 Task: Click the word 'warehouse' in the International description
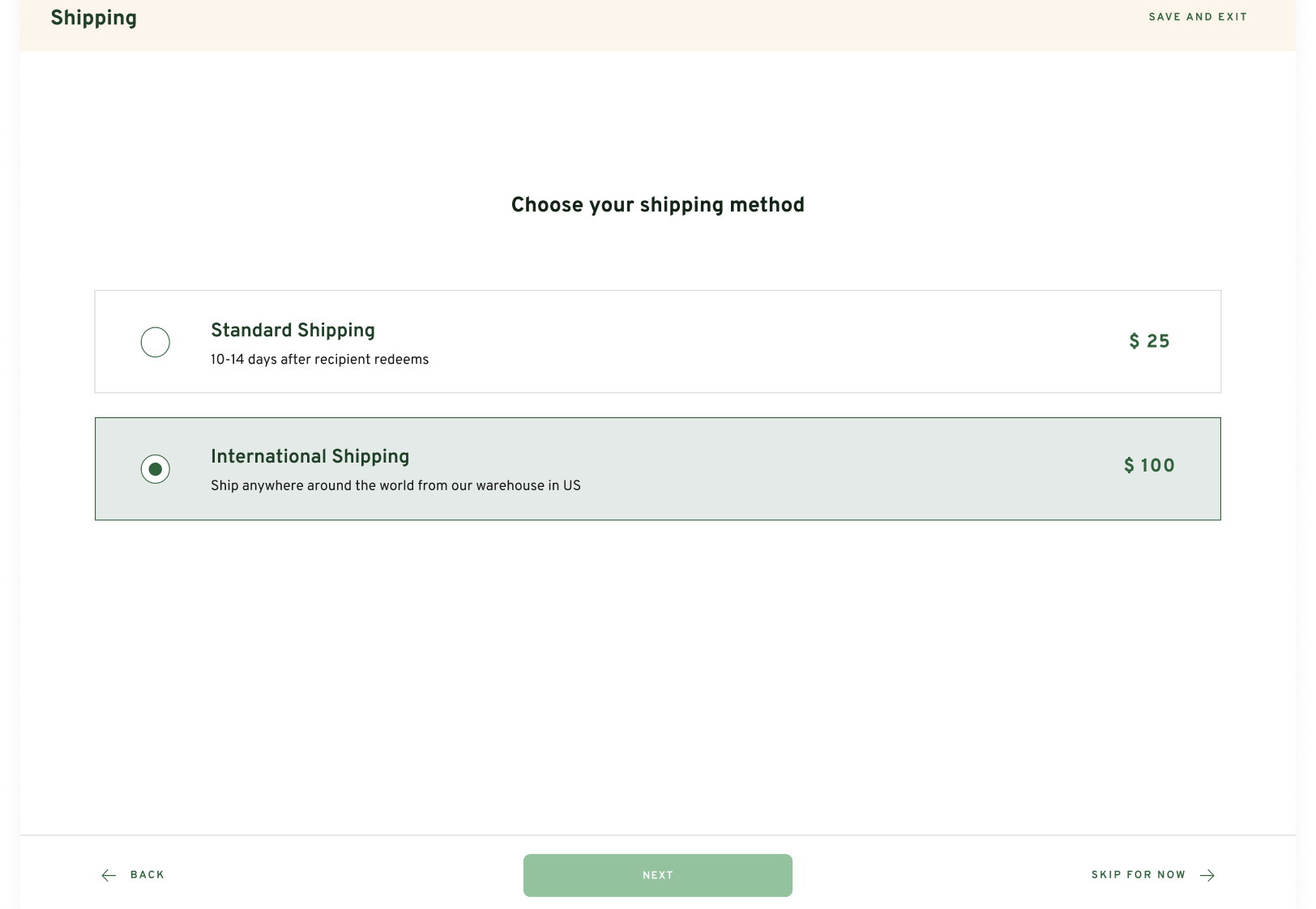tap(510, 486)
